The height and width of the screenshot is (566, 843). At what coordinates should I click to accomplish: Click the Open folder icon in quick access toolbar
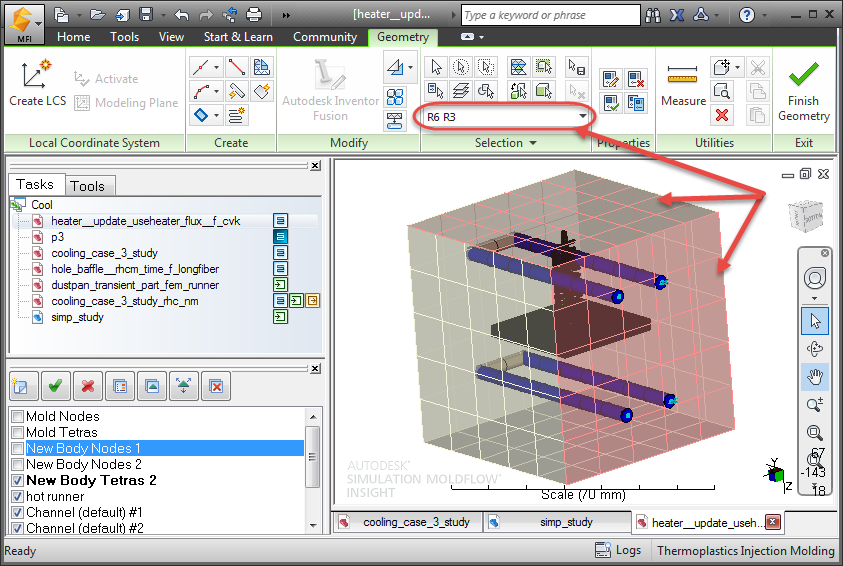[x=98, y=15]
